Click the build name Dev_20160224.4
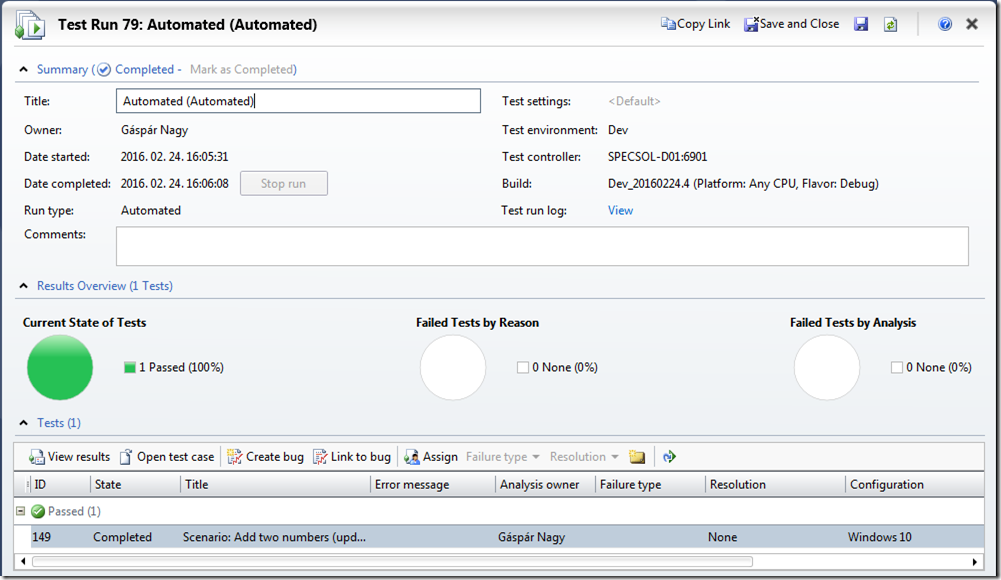The width and height of the screenshot is (1001, 580). pos(649,184)
